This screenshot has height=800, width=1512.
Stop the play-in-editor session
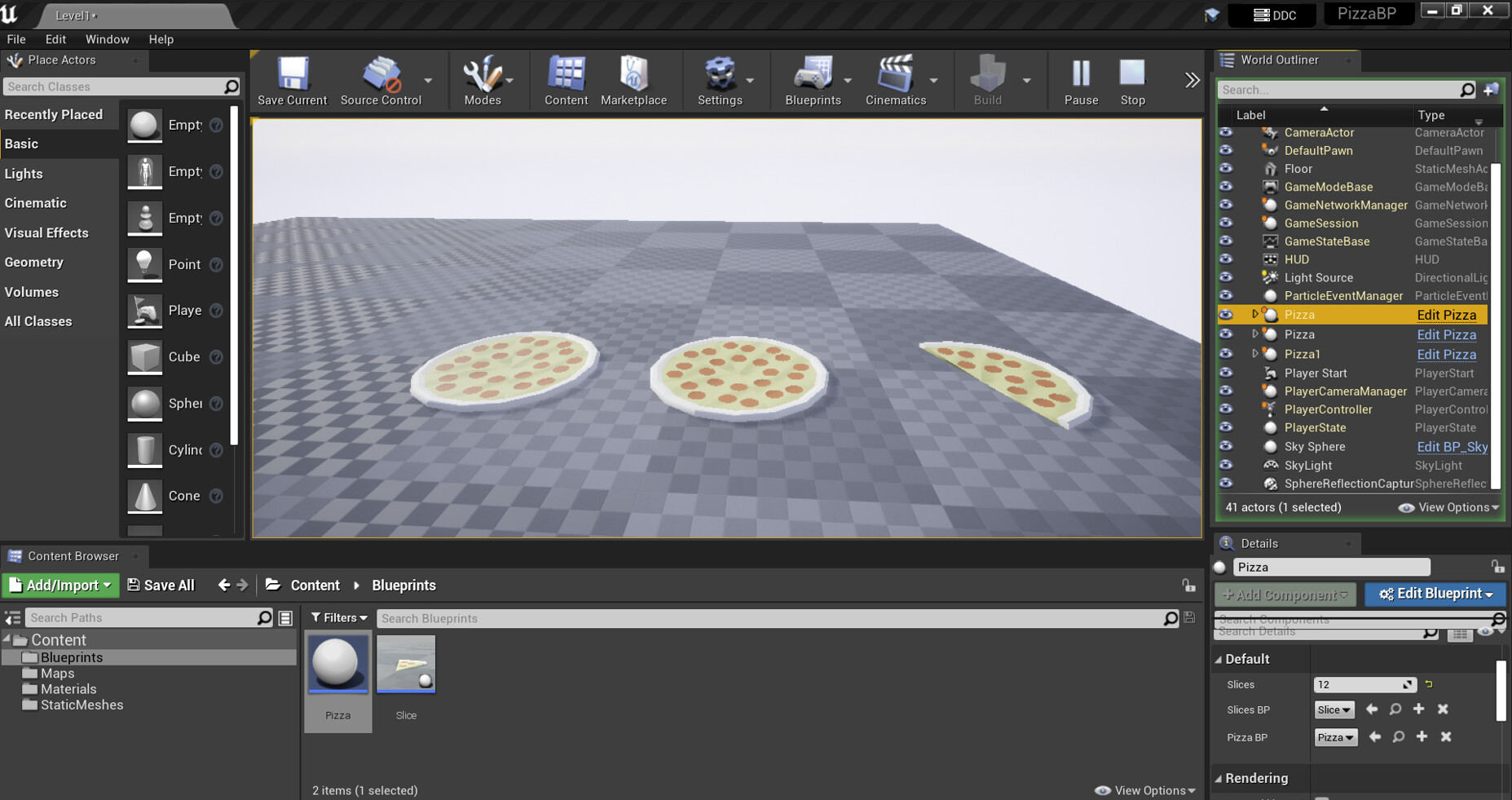[x=1132, y=79]
